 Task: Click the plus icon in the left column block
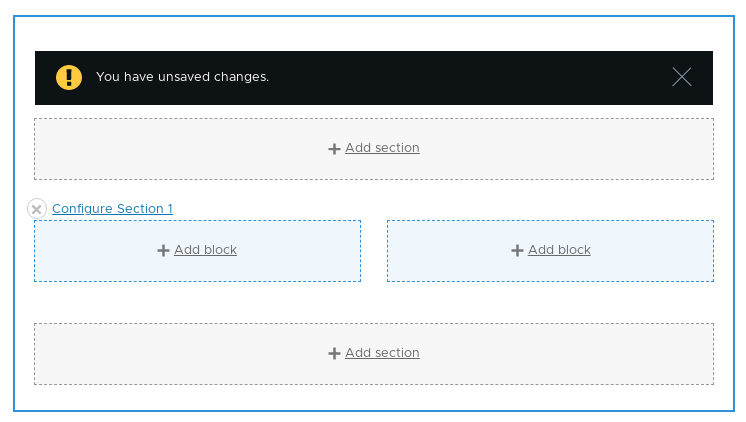(x=163, y=251)
